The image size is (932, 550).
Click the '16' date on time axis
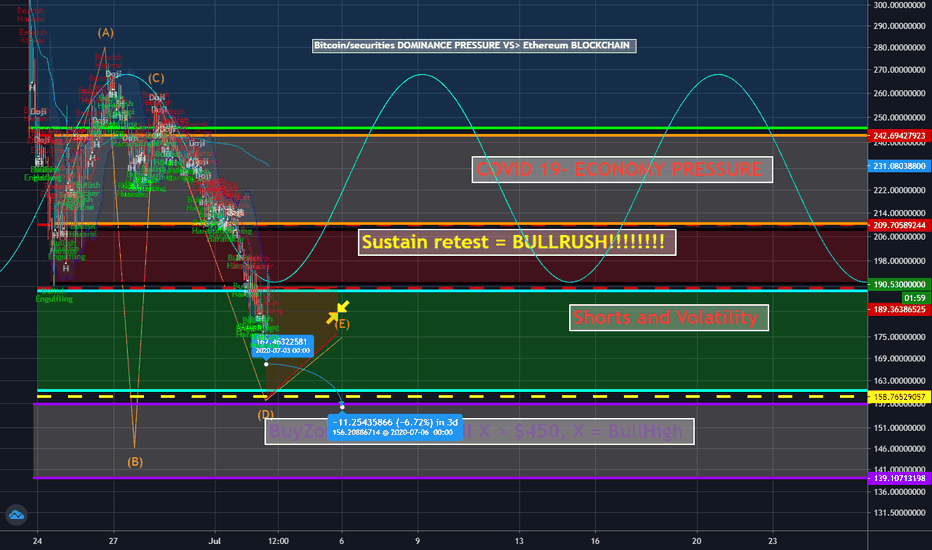(x=595, y=541)
